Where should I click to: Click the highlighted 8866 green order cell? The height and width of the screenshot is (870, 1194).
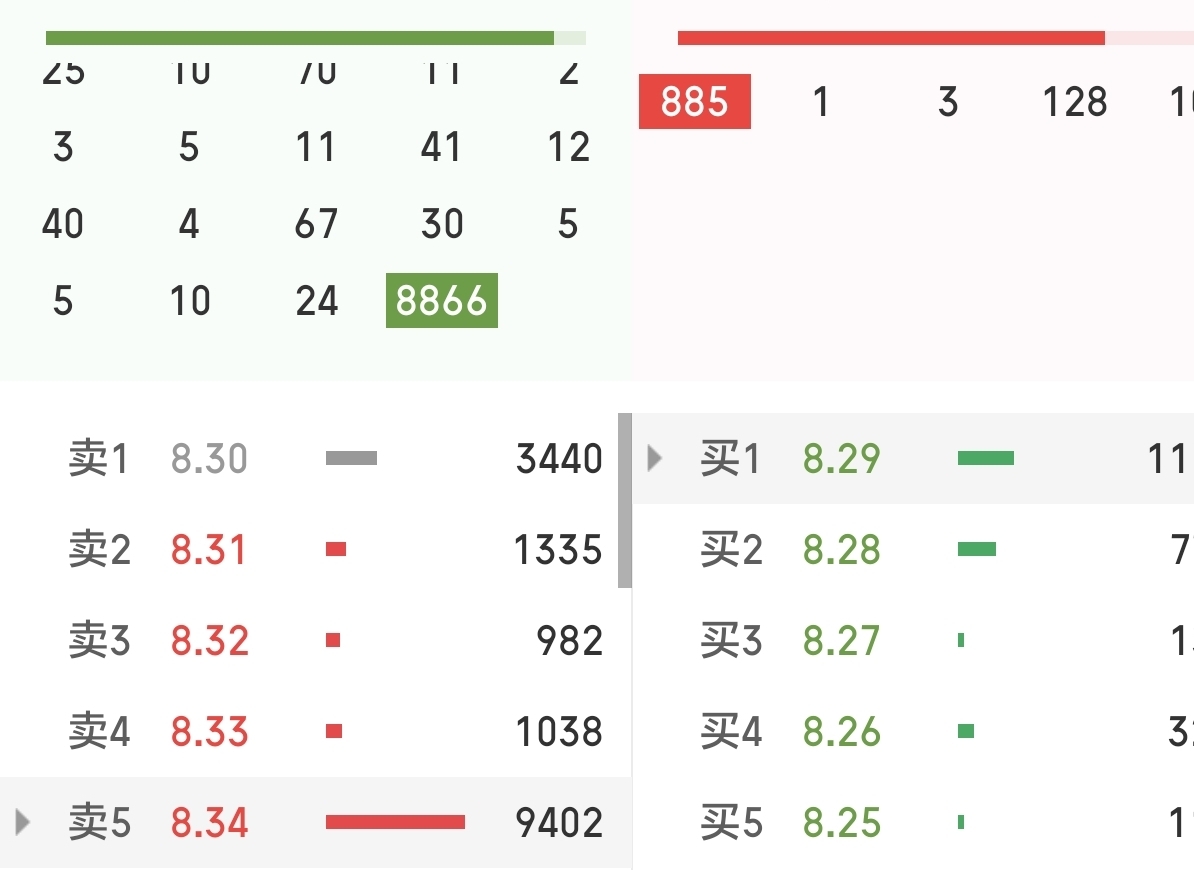coord(441,300)
